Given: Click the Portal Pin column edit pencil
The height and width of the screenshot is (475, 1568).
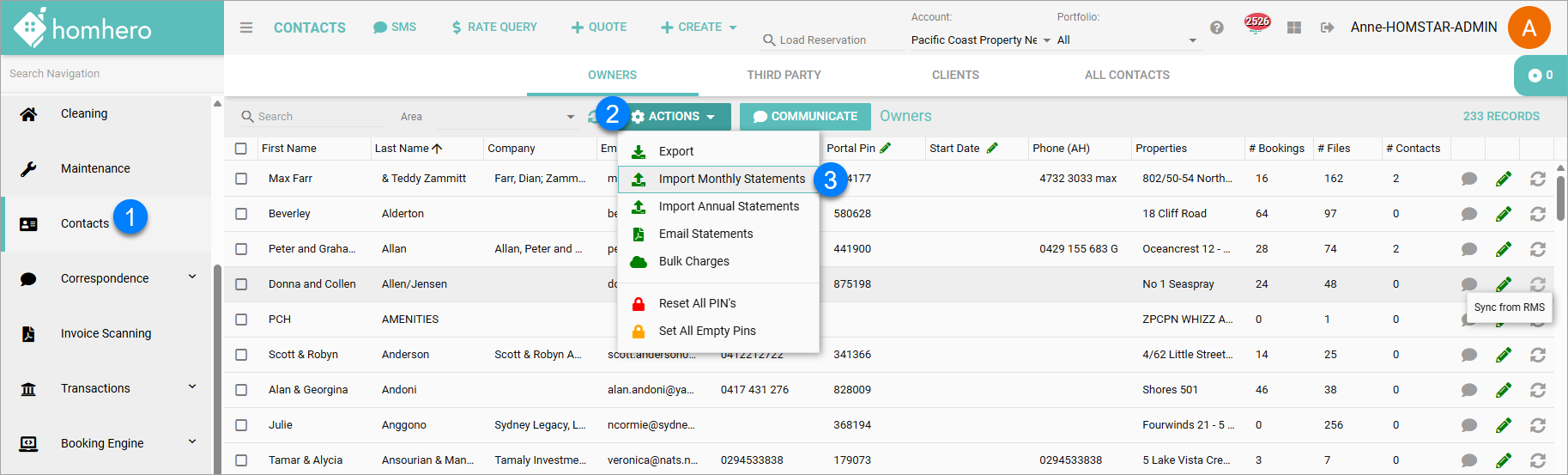Looking at the screenshot, I should tap(886, 148).
